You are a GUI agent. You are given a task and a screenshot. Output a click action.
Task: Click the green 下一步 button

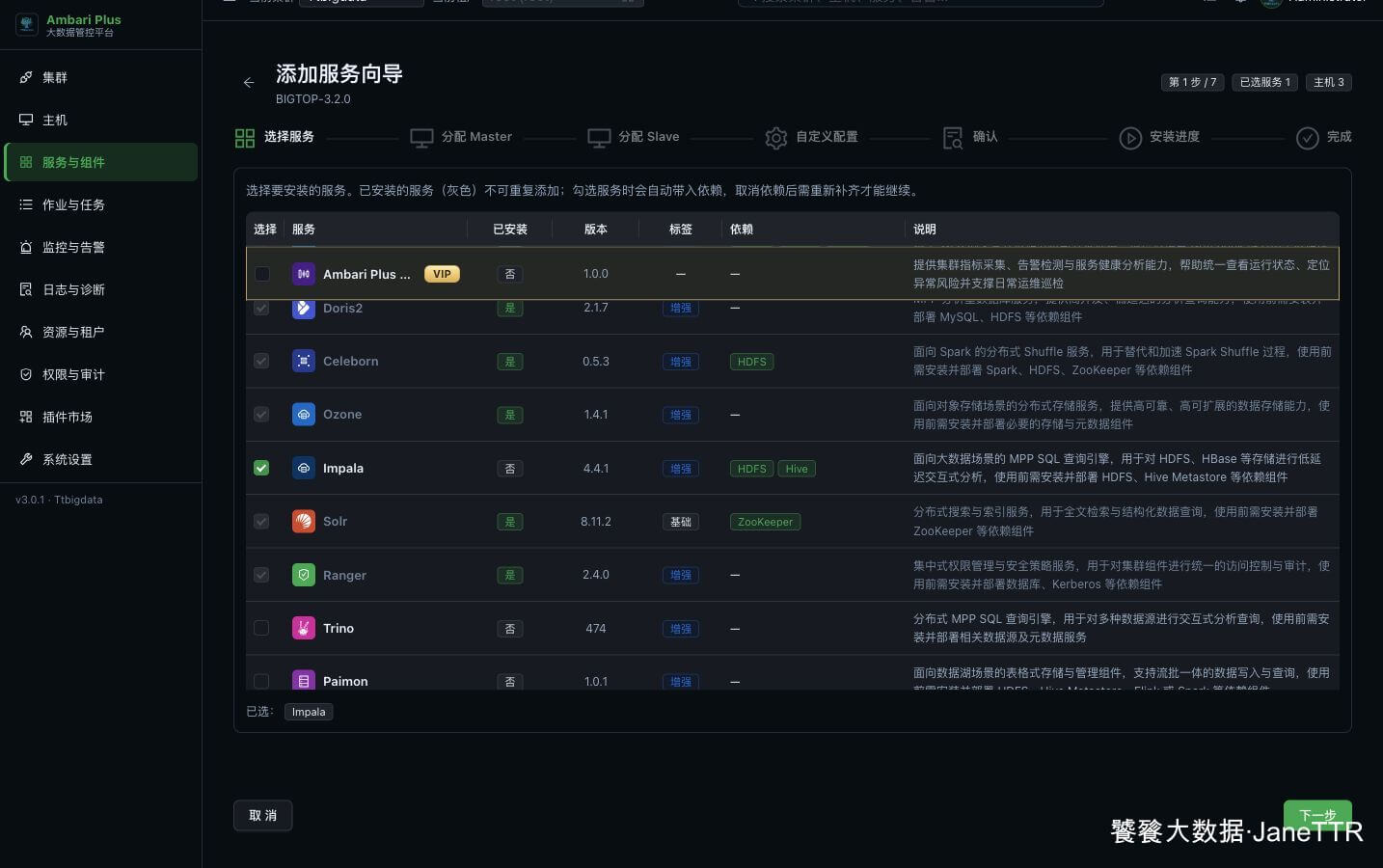click(x=1317, y=815)
